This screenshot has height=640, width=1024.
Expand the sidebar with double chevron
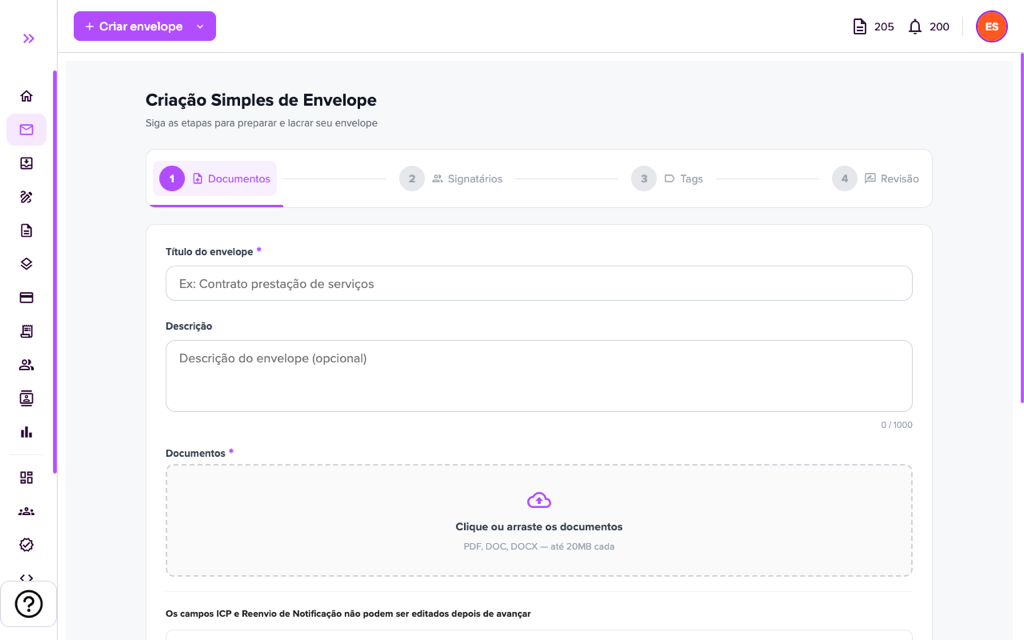coord(28,39)
